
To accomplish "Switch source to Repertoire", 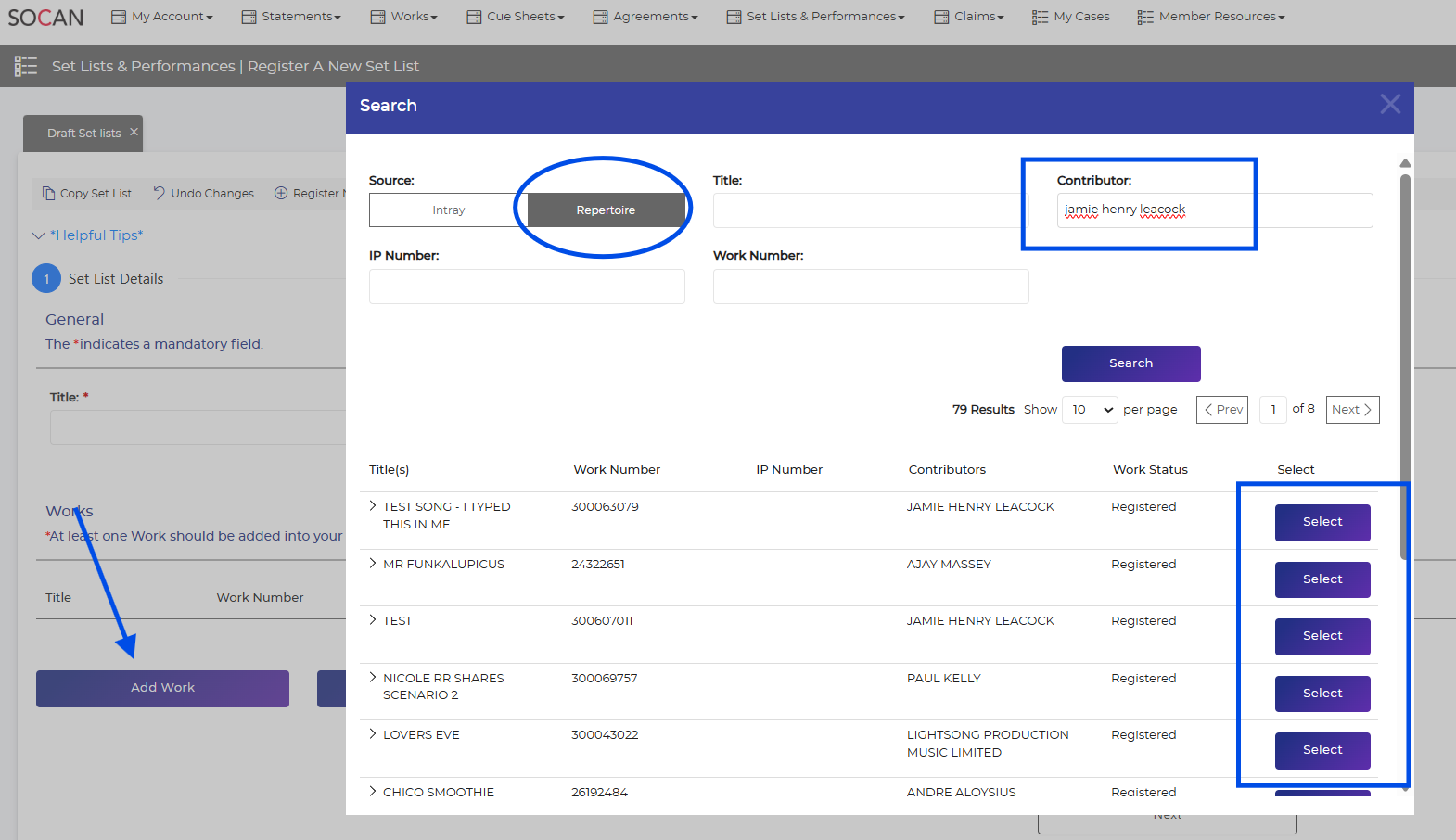I will (606, 210).
